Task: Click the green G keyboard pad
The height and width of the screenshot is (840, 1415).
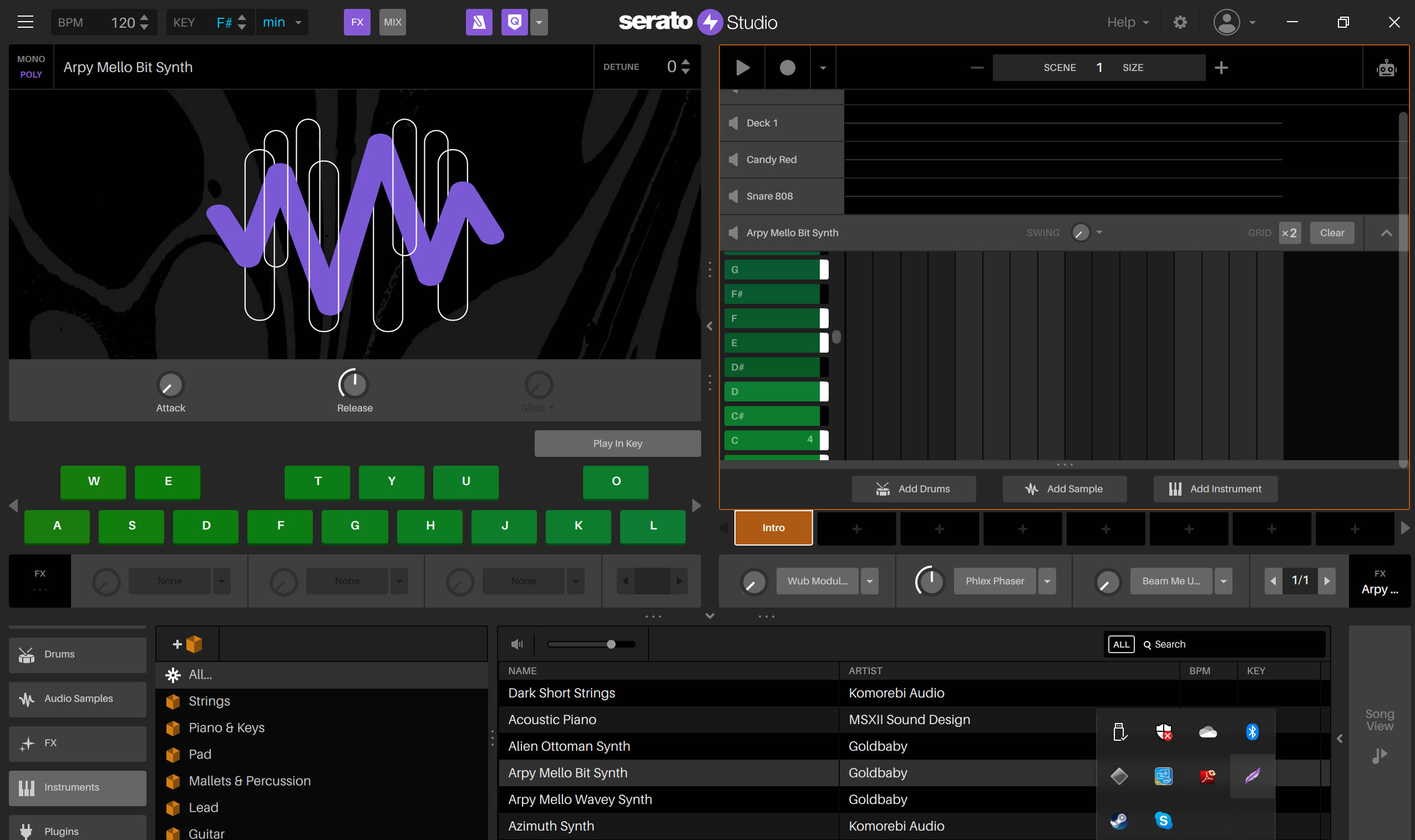Action: (354, 526)
